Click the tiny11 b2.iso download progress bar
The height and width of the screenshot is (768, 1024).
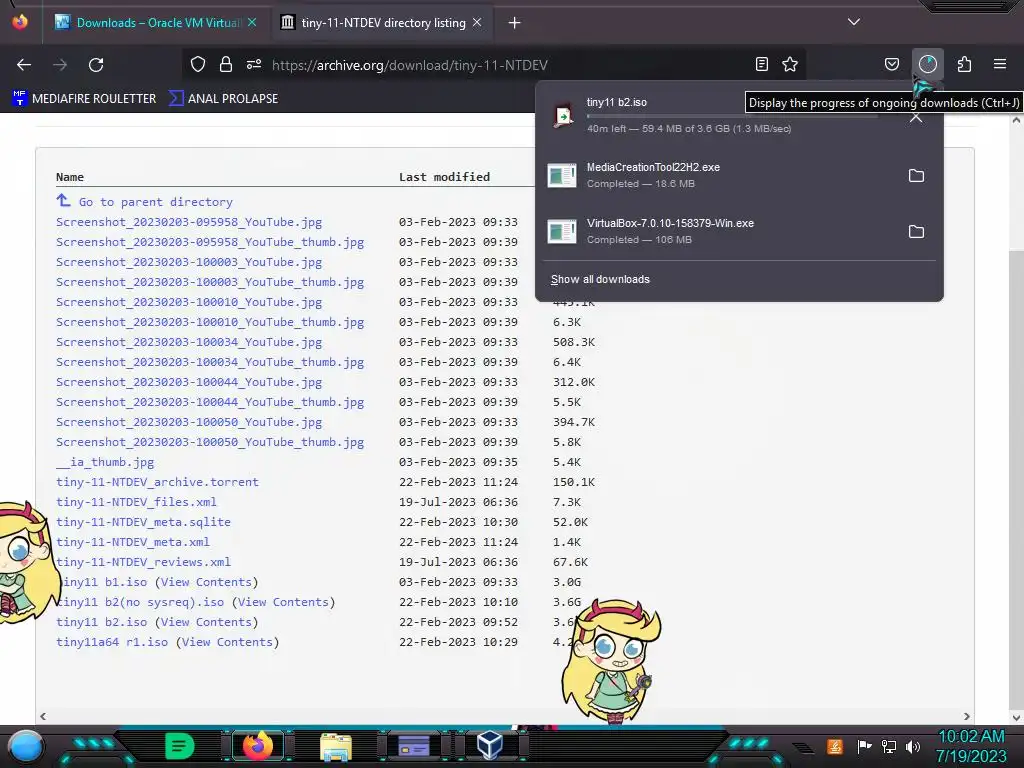(731, 116)
